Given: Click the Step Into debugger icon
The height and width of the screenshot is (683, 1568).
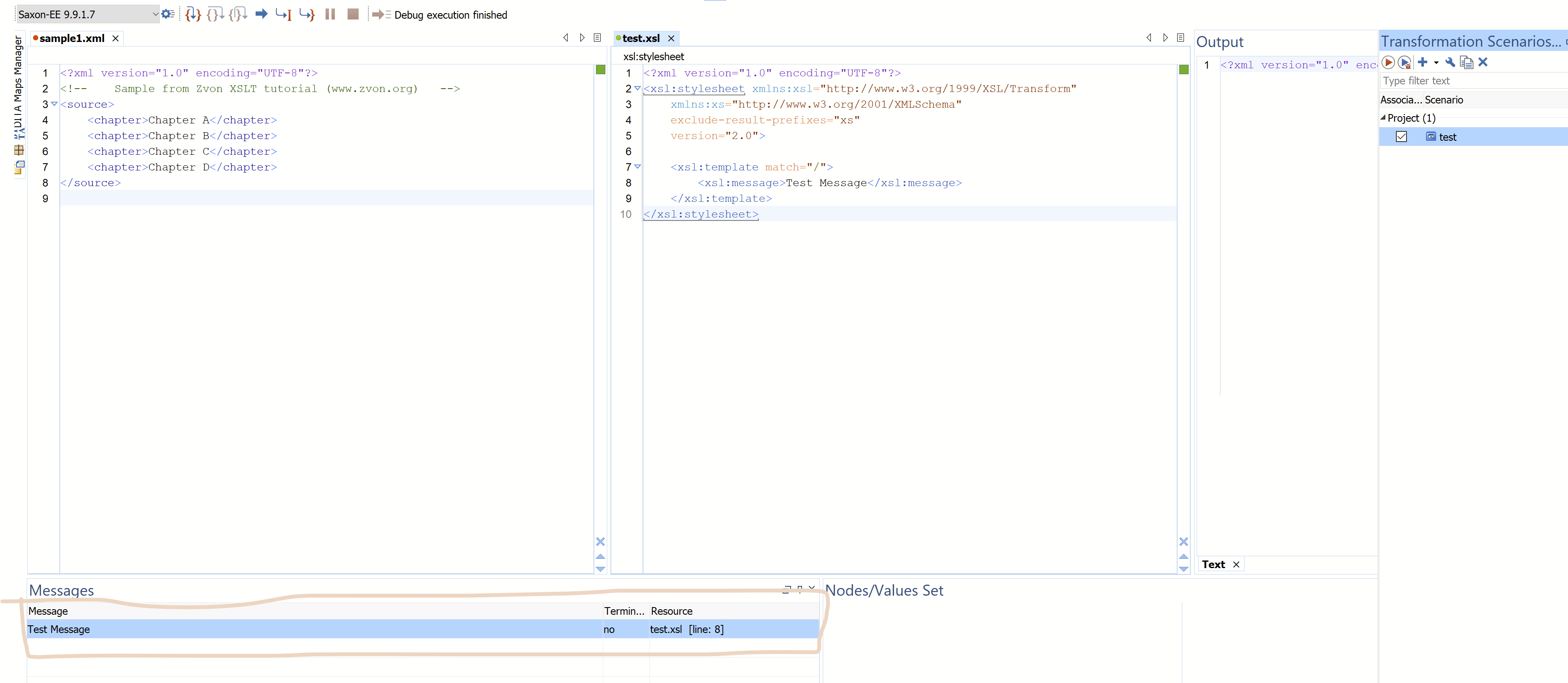Looking at the screenshot, I should click(x=193, y=14).
